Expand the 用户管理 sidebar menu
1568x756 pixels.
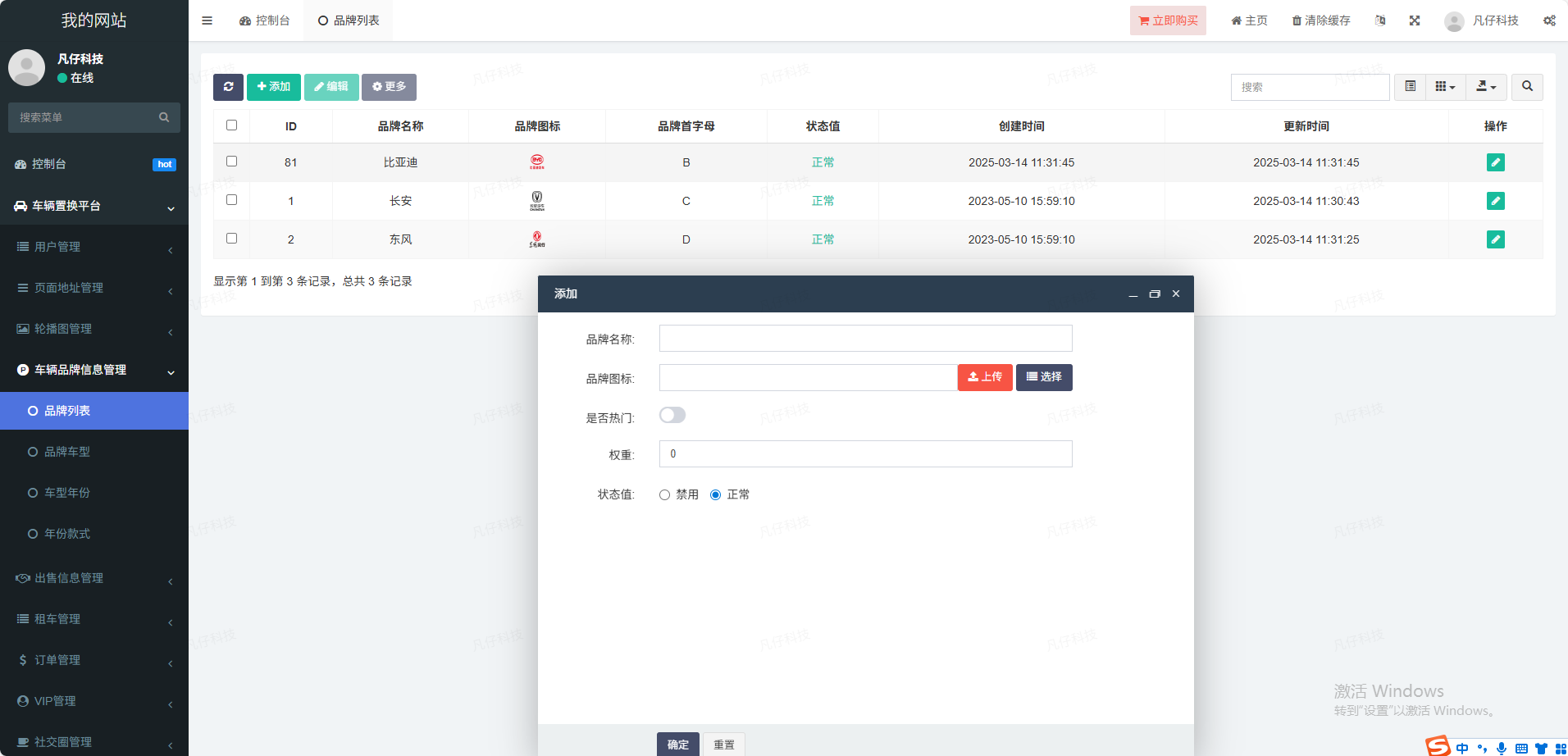94,247
